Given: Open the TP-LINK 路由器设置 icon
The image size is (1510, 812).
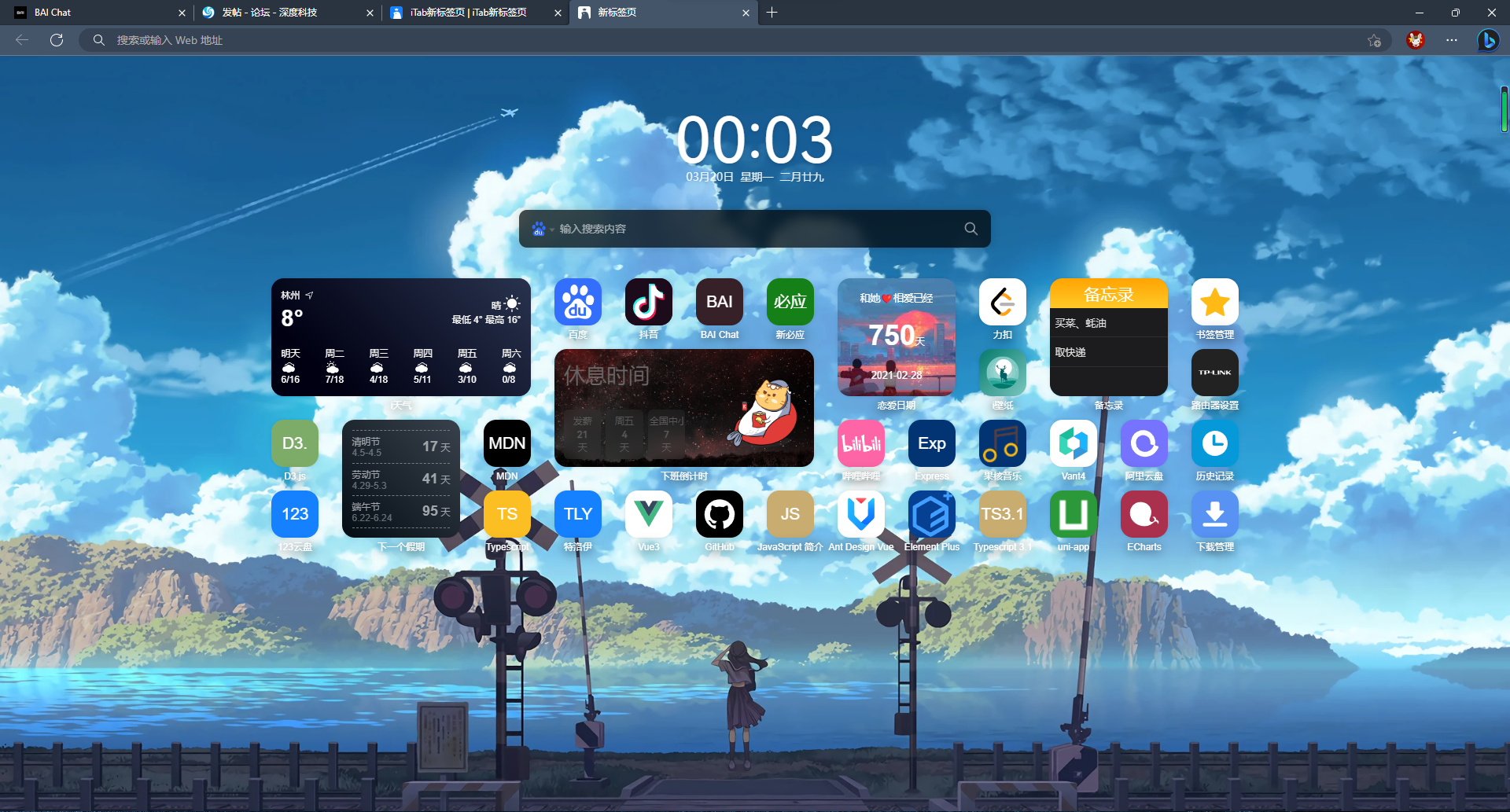Looking at the screenshot, I should click(1214, 372).
